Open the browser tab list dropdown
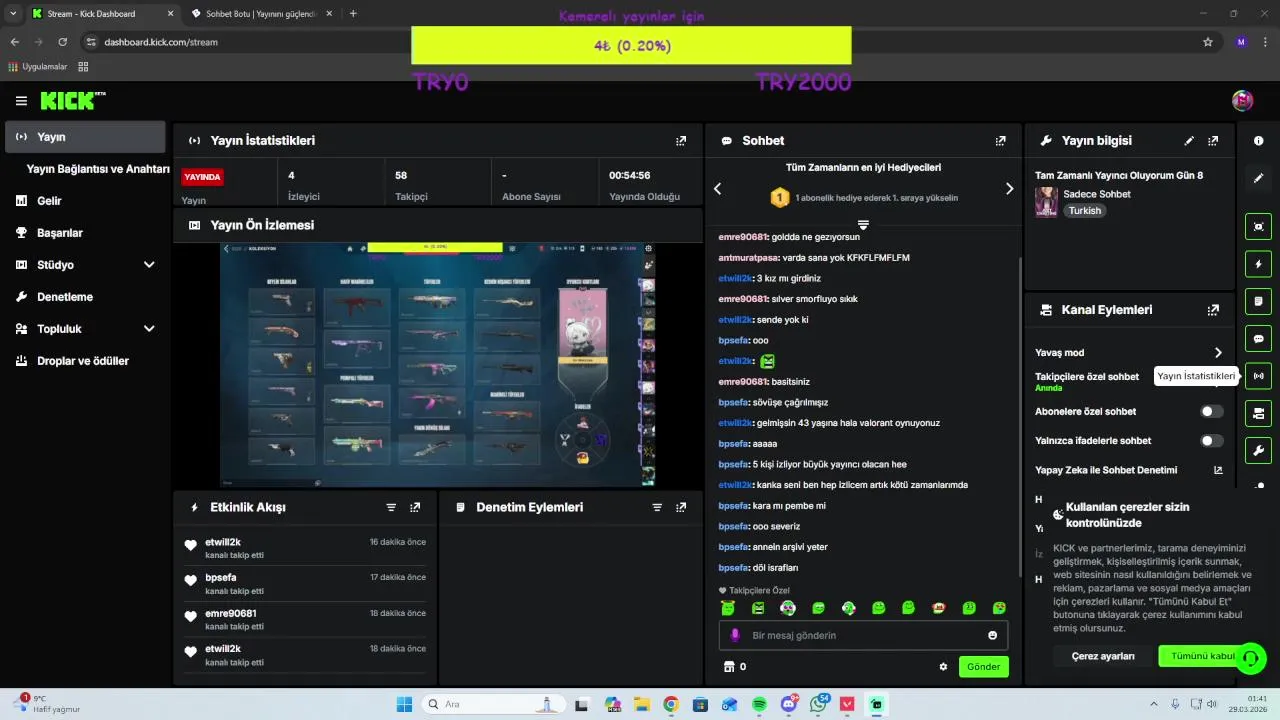This screenshot has height=720, width=1280. tap(11, 13)
